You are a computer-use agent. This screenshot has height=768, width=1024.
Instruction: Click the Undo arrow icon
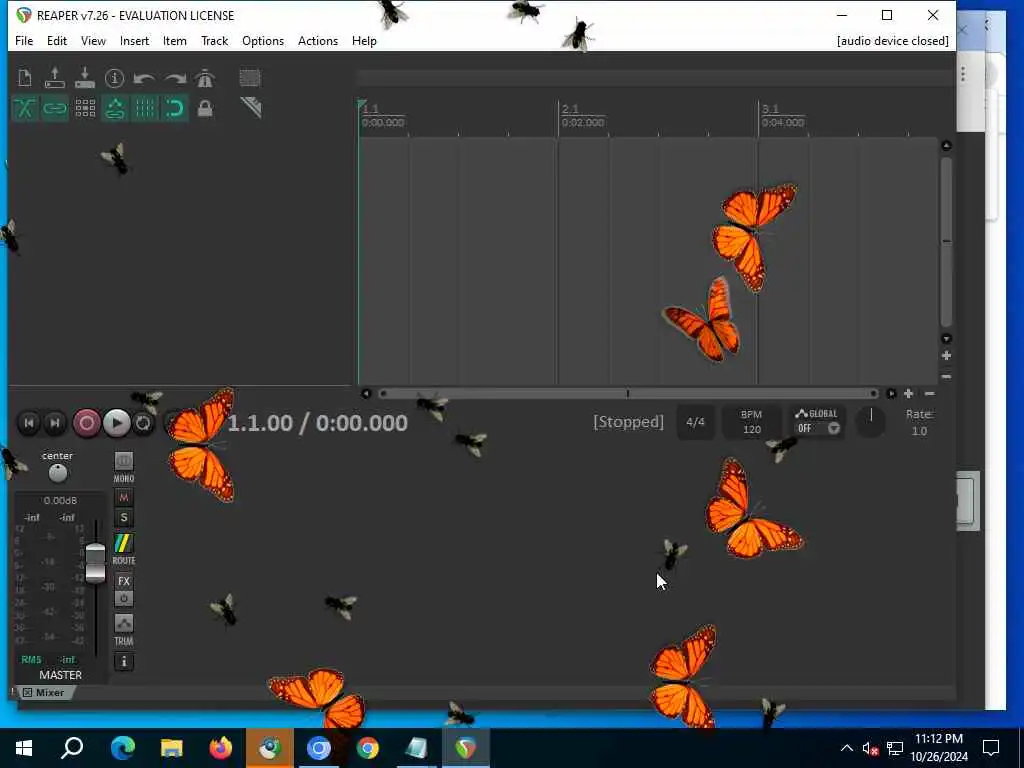pyautogui.click(x=144, y=78)
